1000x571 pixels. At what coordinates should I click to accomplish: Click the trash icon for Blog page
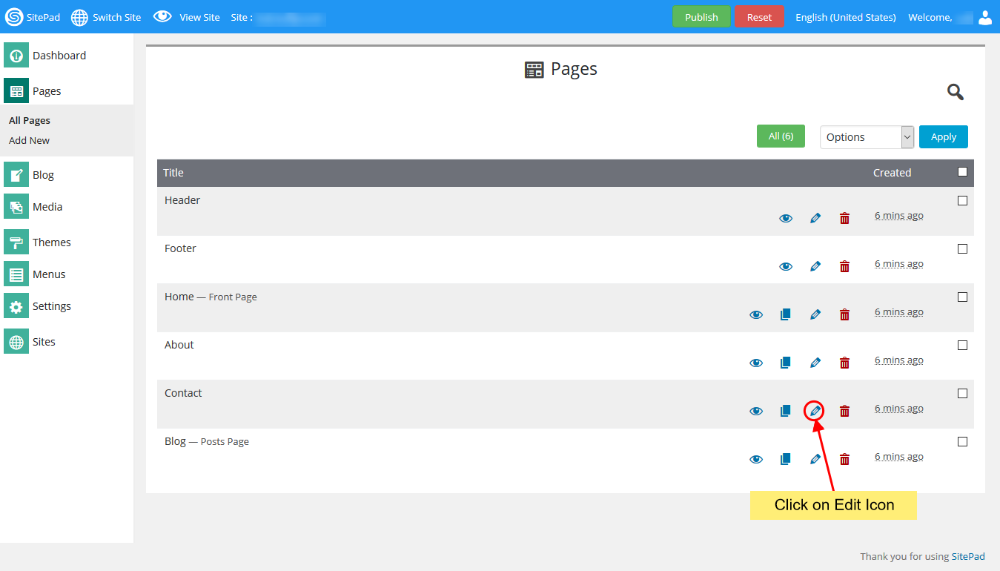[x=844, y=459]
